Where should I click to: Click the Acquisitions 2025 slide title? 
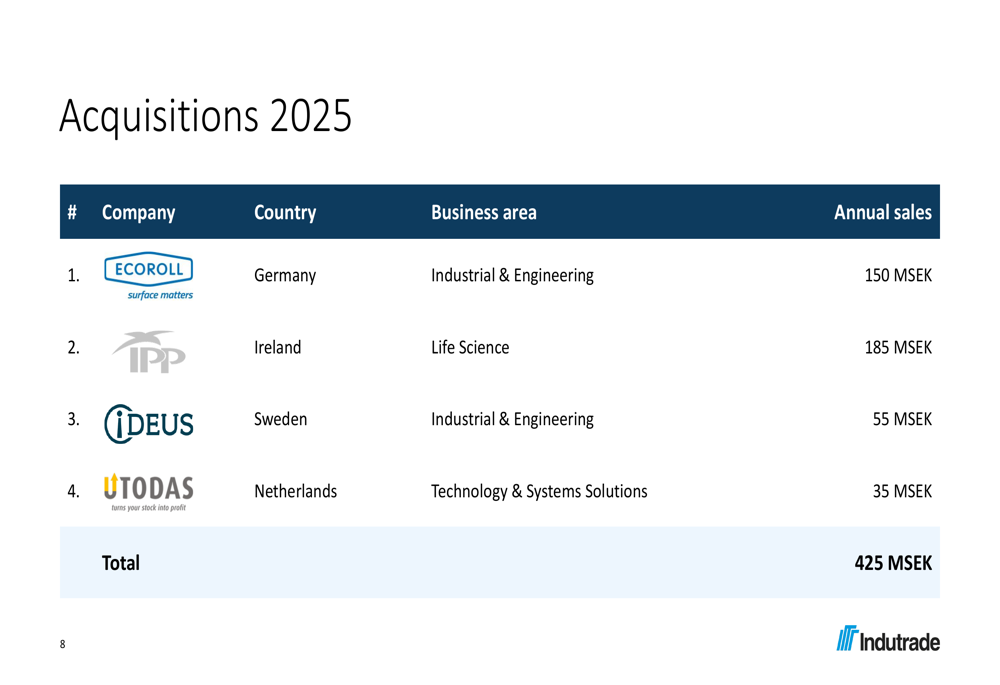[205, 116]
